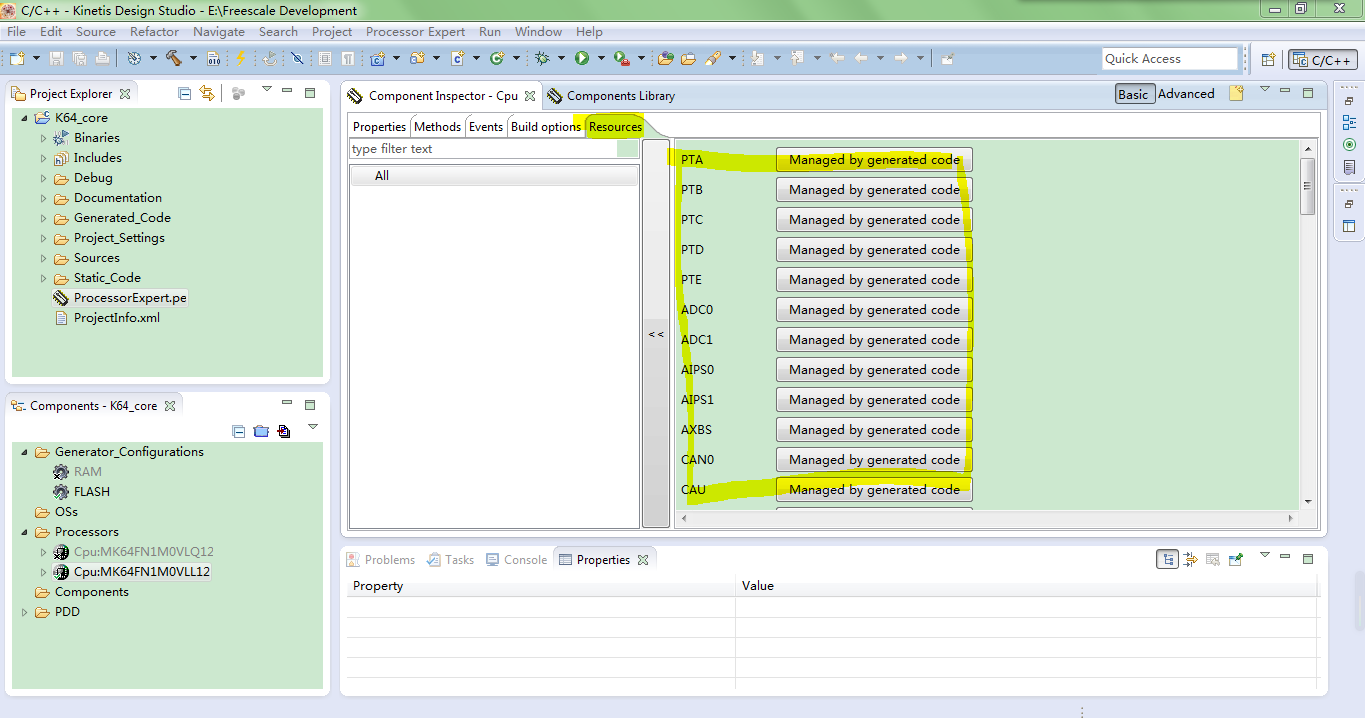
Task: Click Show Categories icon in Properties toolbar
Action: [1167, 559]
